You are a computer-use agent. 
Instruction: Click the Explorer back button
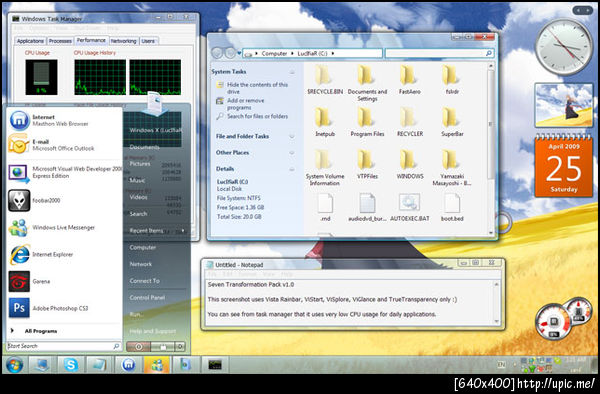(217, 53)
